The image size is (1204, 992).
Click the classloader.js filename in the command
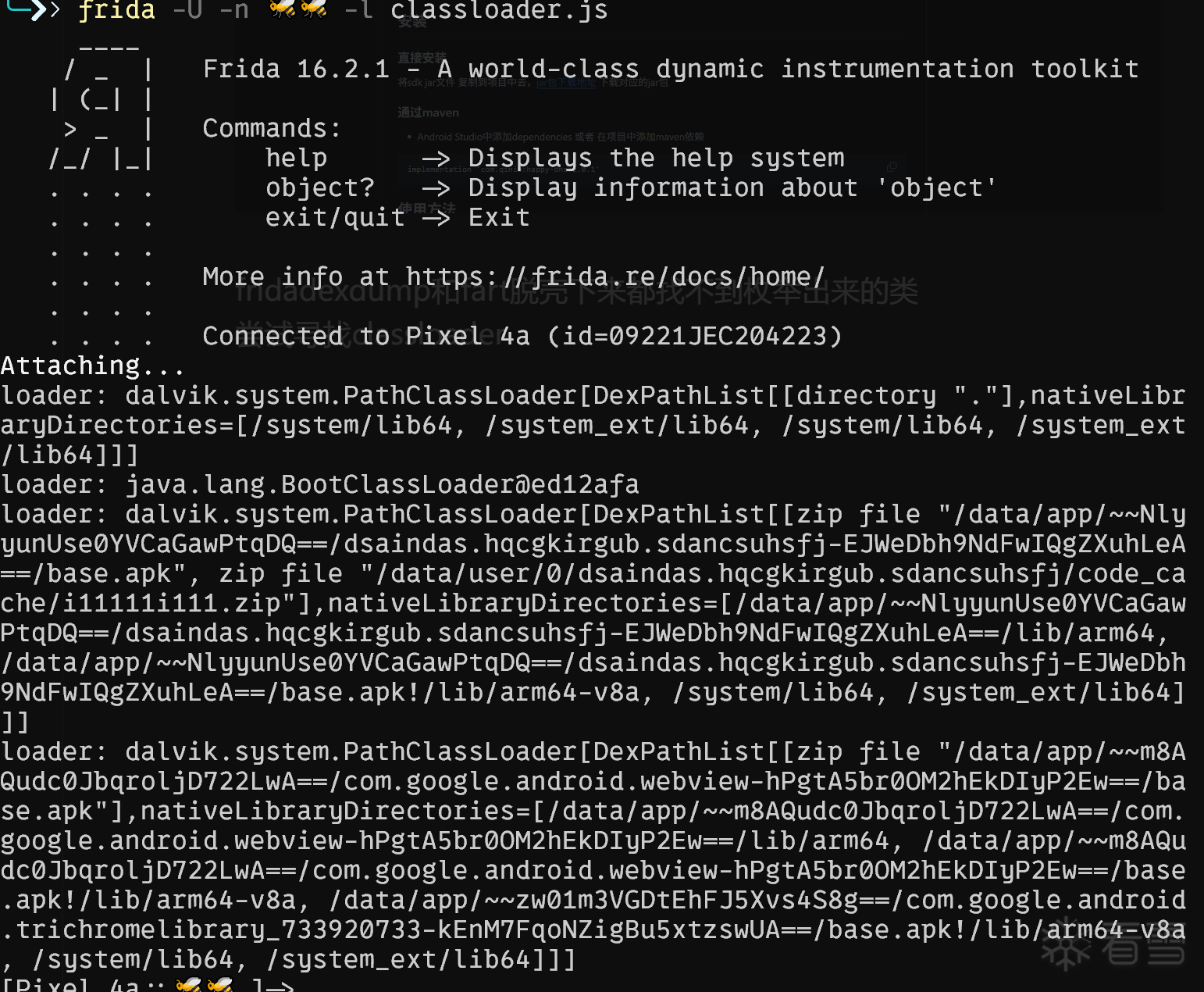498,10
